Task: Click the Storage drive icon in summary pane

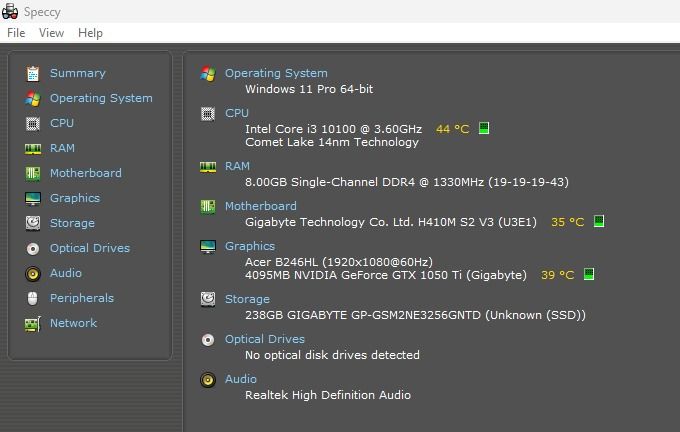Action: coord(208,299)
